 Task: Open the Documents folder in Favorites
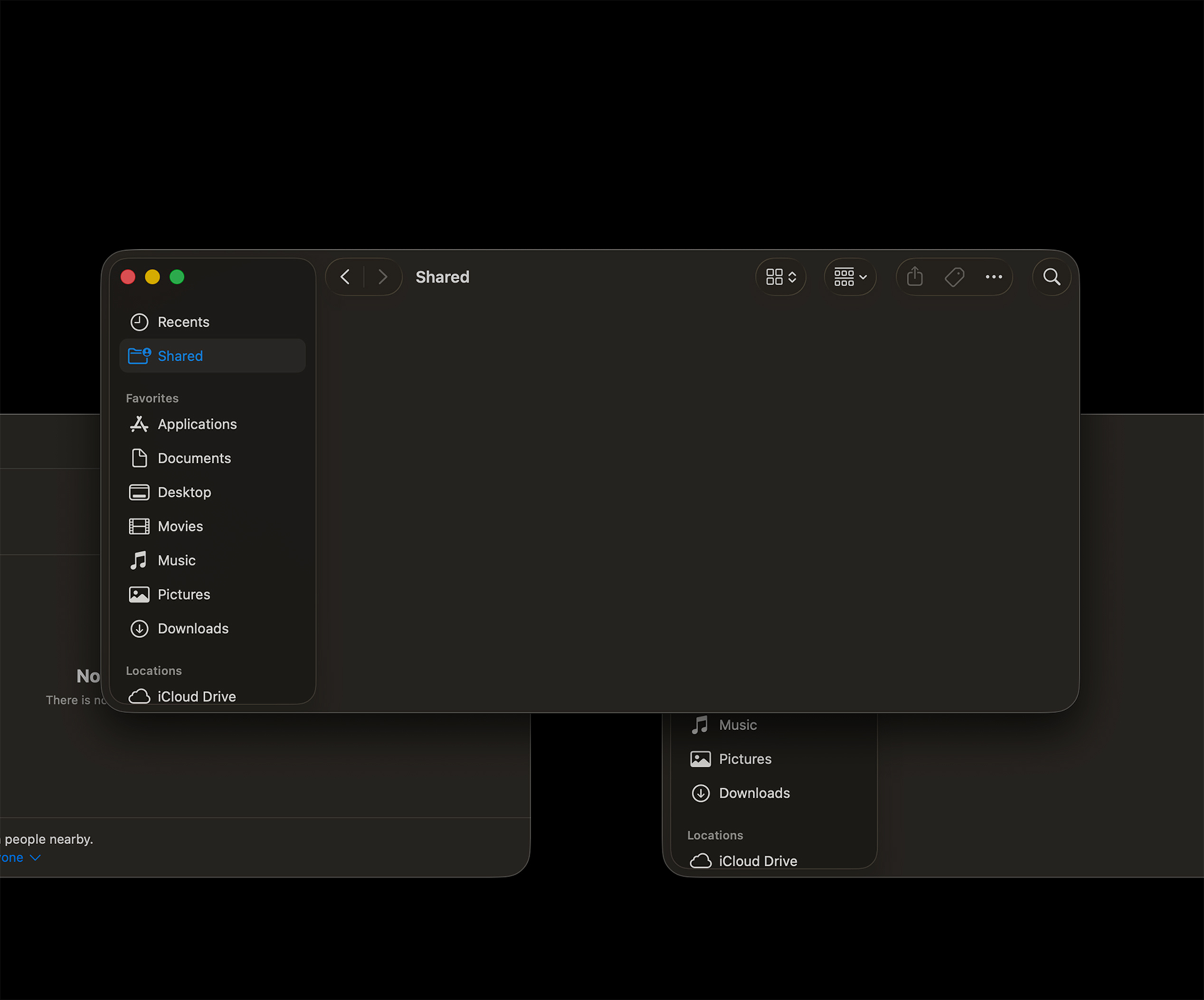[x=194, y=458]
